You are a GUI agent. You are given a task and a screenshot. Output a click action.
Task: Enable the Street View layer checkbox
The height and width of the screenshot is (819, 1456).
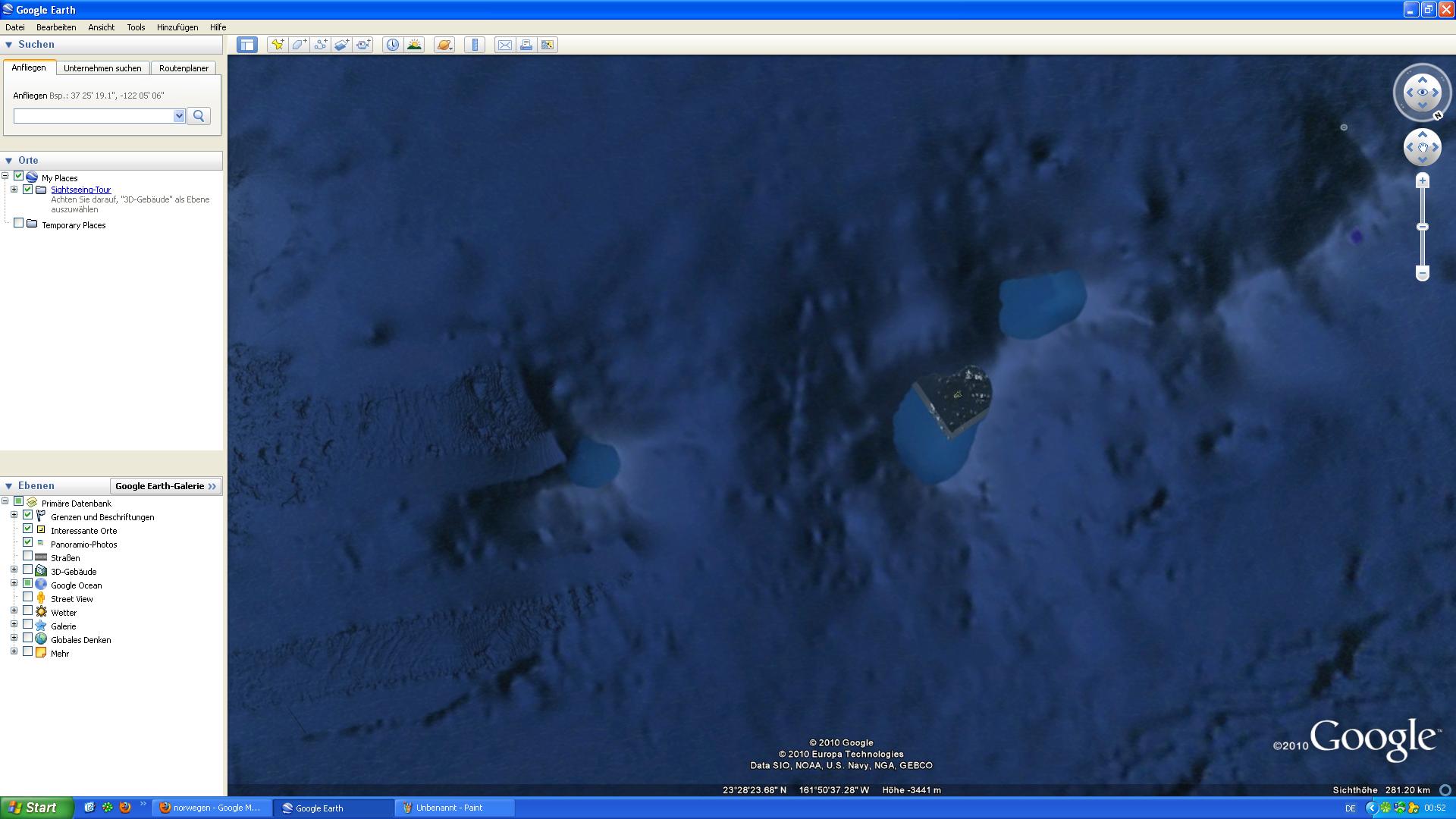(28, 598)
